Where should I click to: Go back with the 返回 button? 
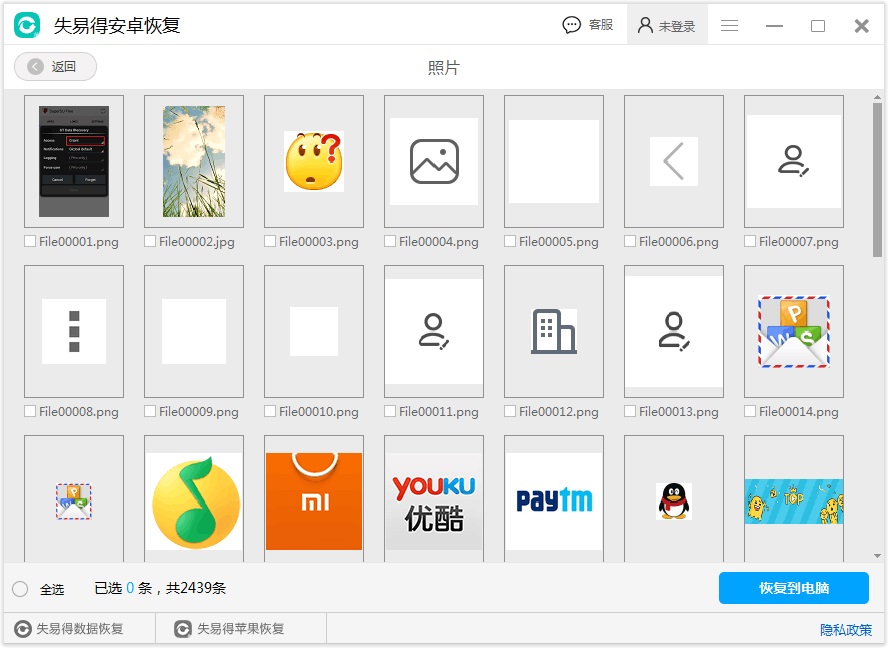coord(56,67)
